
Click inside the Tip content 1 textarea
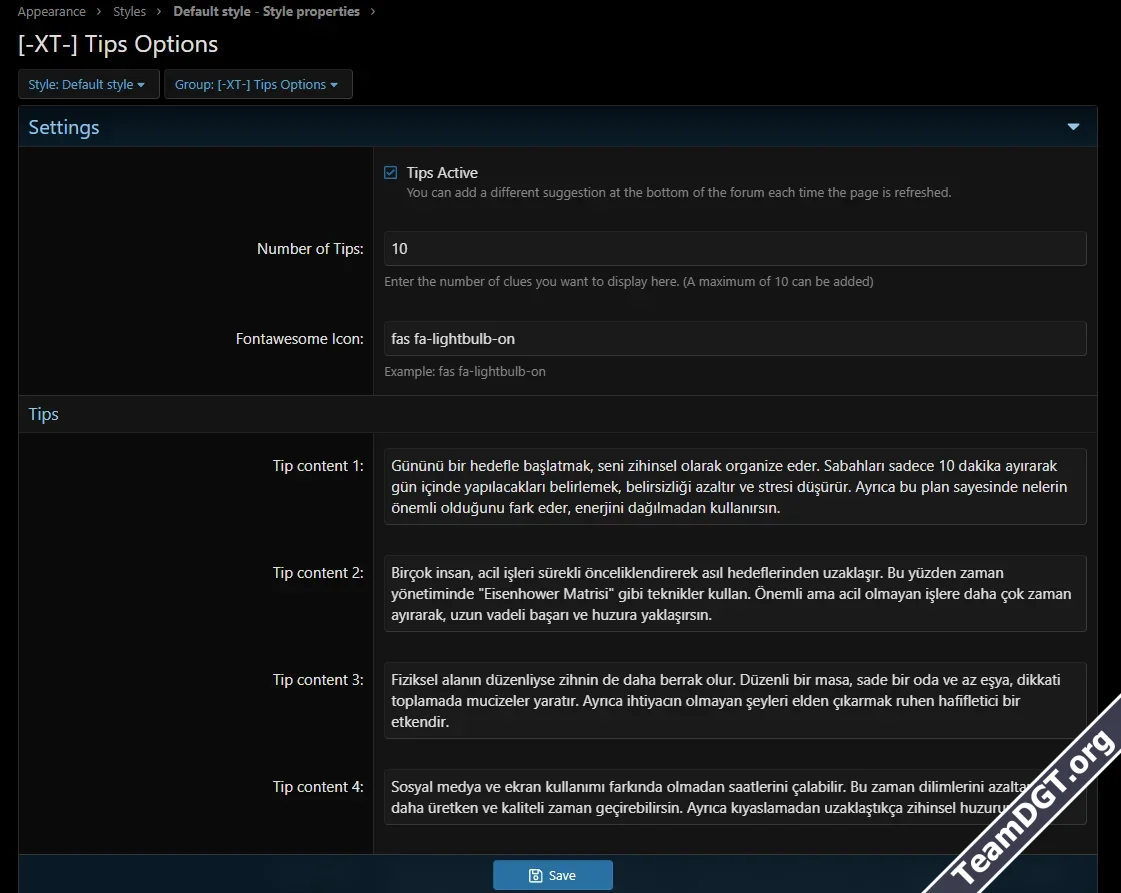(734, 487)
